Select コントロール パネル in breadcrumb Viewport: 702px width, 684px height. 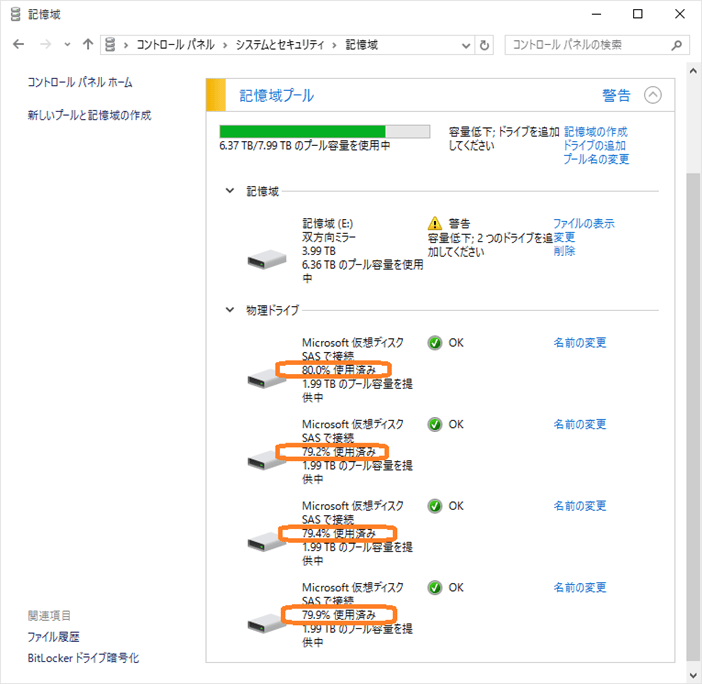(x=176, y=45)
